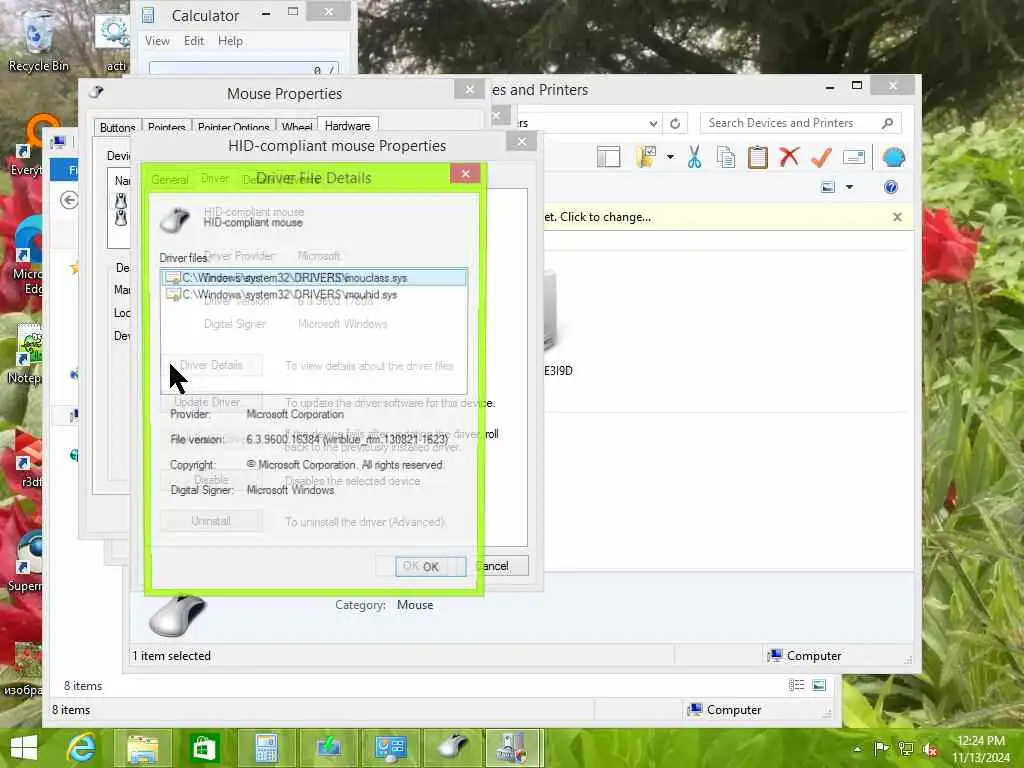Click Computer in the back Explorer status bar

pos(725,710)
